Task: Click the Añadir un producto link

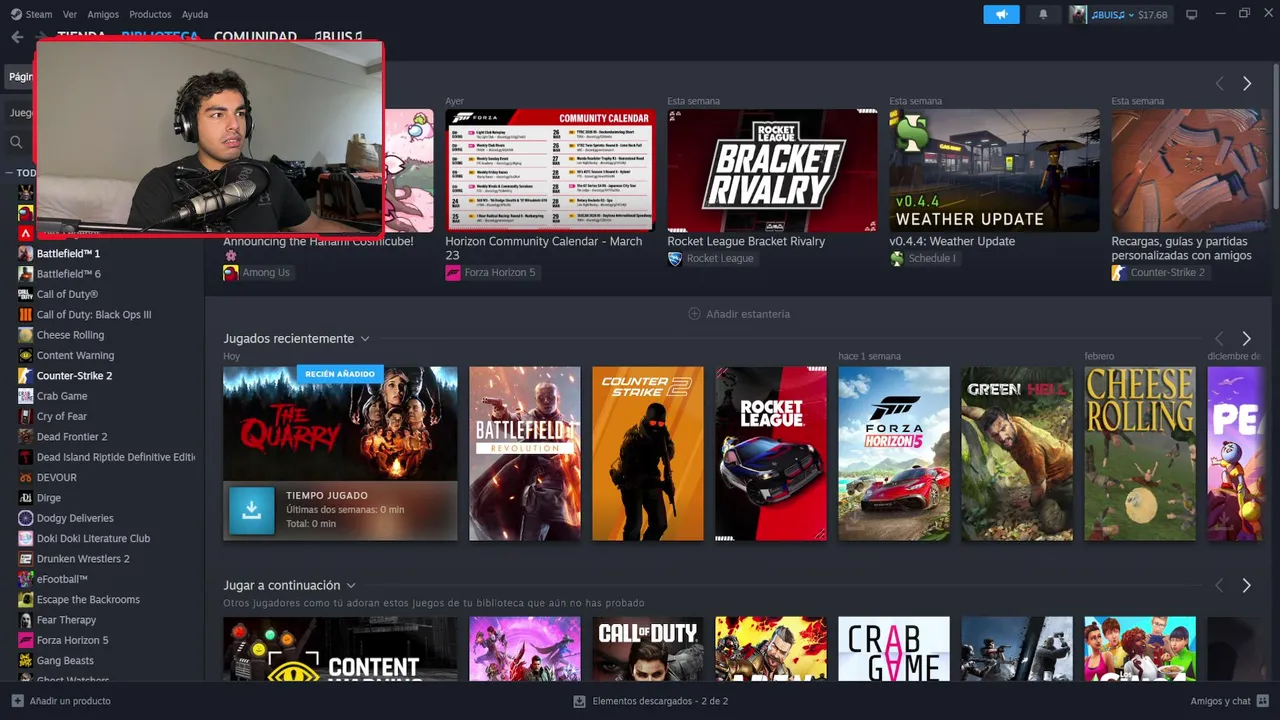Action: click(61, 701)
